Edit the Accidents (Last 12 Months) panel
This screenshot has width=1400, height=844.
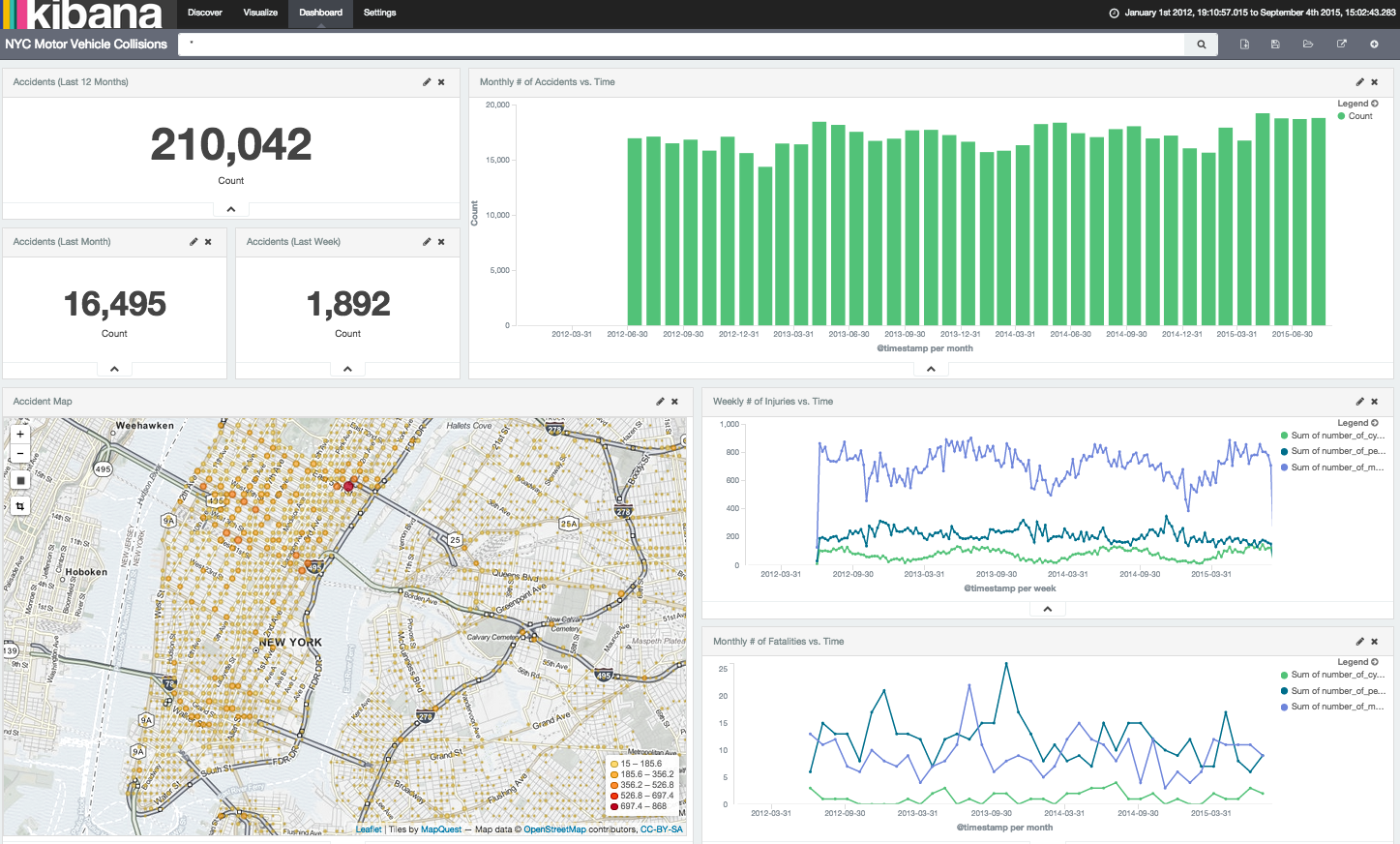(427, 82)
